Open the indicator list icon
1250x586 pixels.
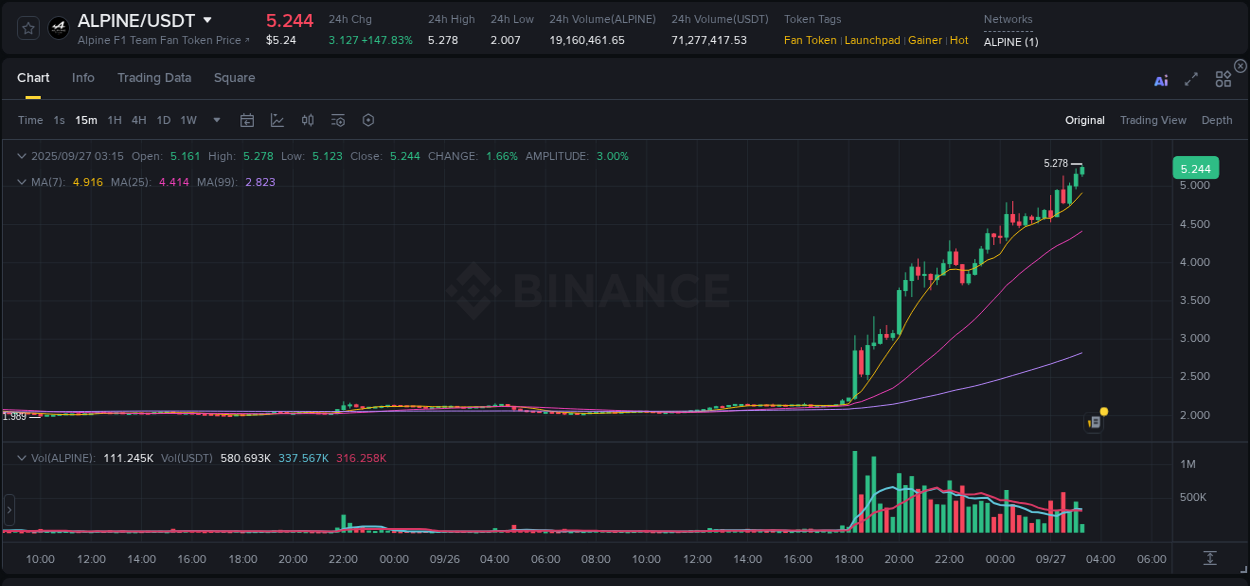pyautogui.click(x=337, y=120)
